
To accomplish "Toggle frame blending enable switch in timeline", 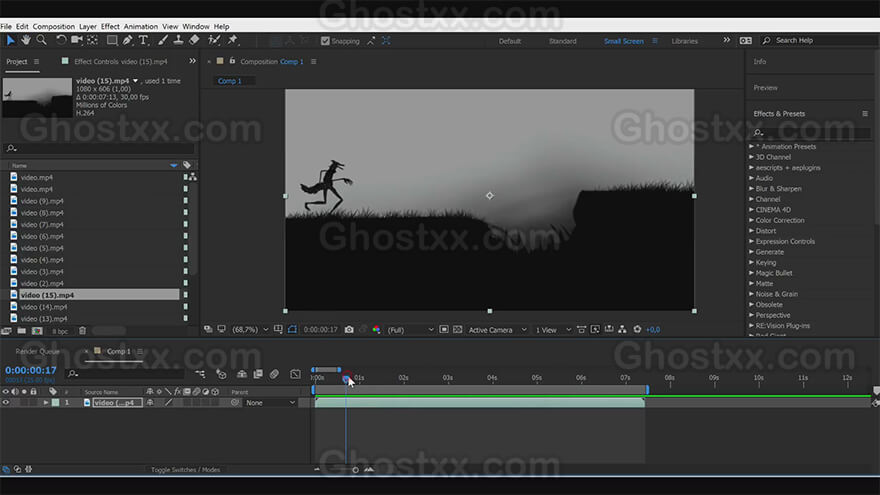I will pos(258,374).
